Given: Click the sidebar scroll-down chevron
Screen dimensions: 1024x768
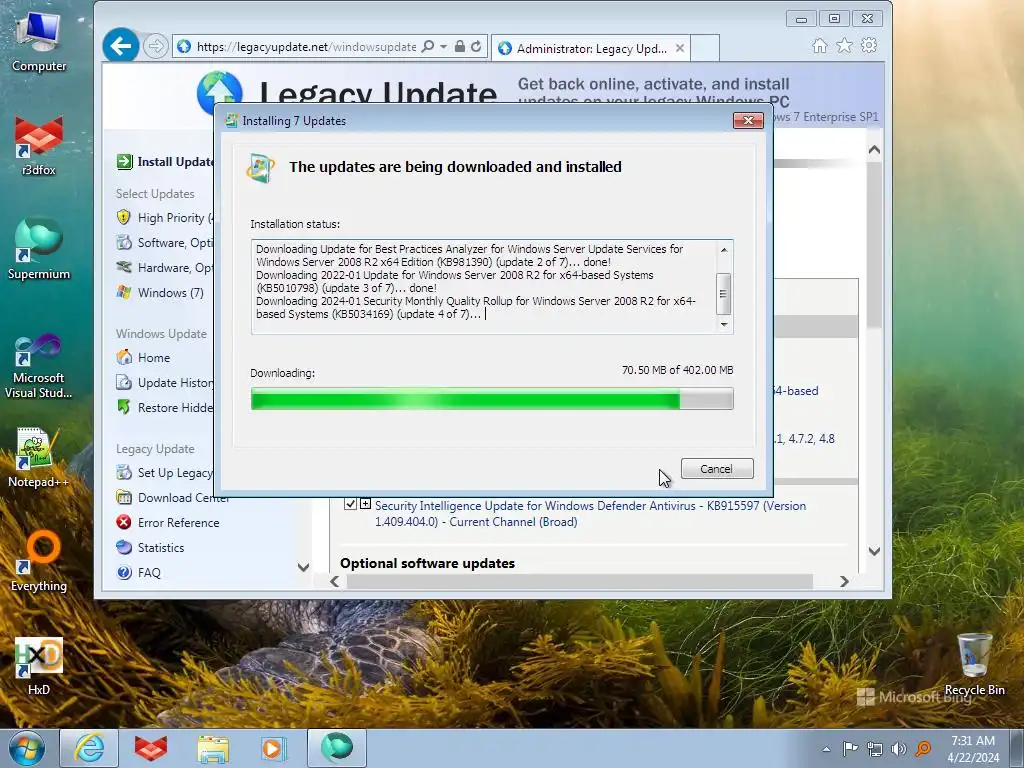Looking at the screenshot, I should pos(303,567).
